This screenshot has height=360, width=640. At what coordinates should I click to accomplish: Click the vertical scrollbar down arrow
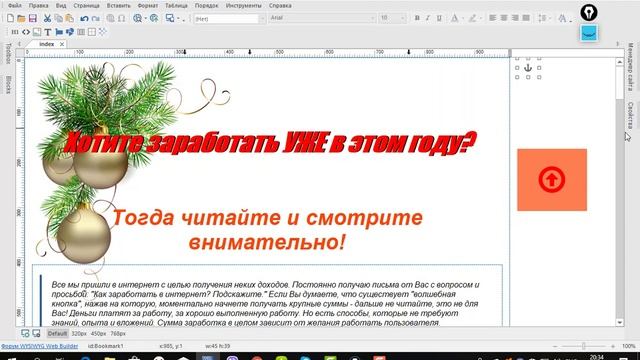[620, 322]
